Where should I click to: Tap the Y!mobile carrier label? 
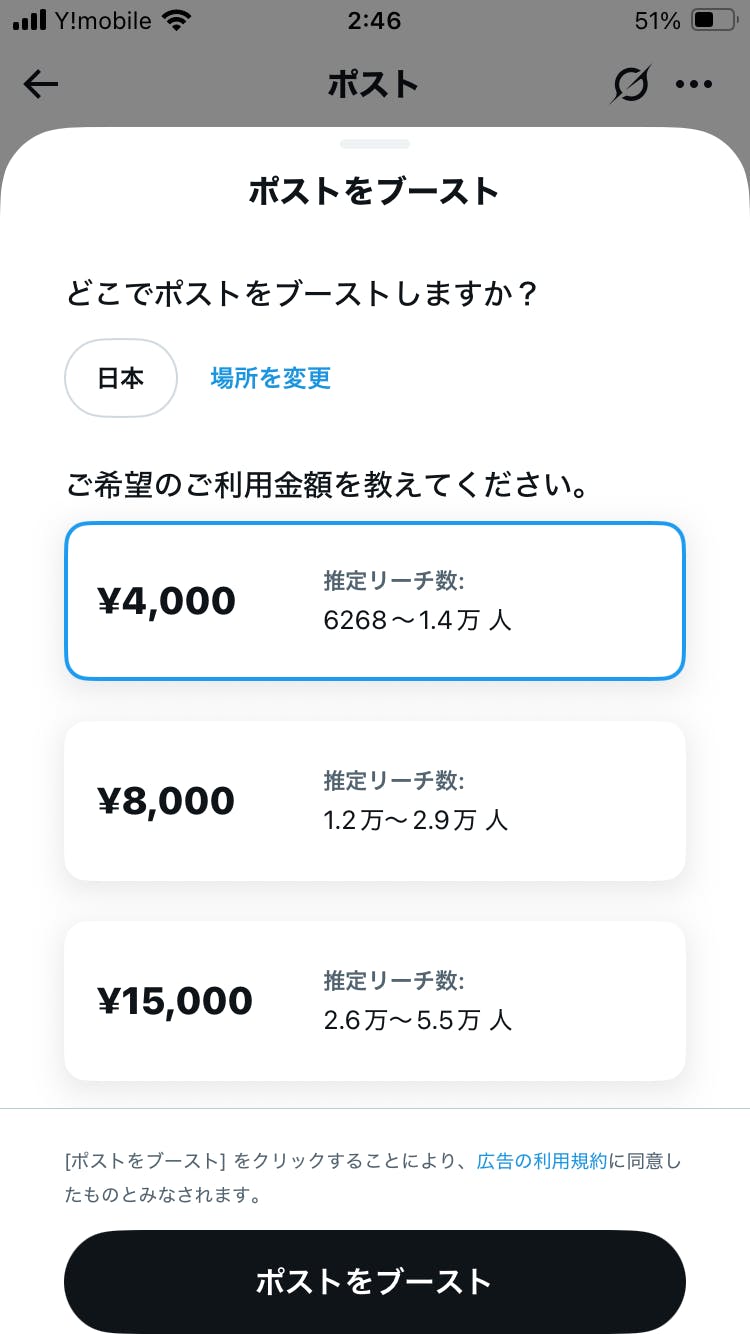click(104, 21)
